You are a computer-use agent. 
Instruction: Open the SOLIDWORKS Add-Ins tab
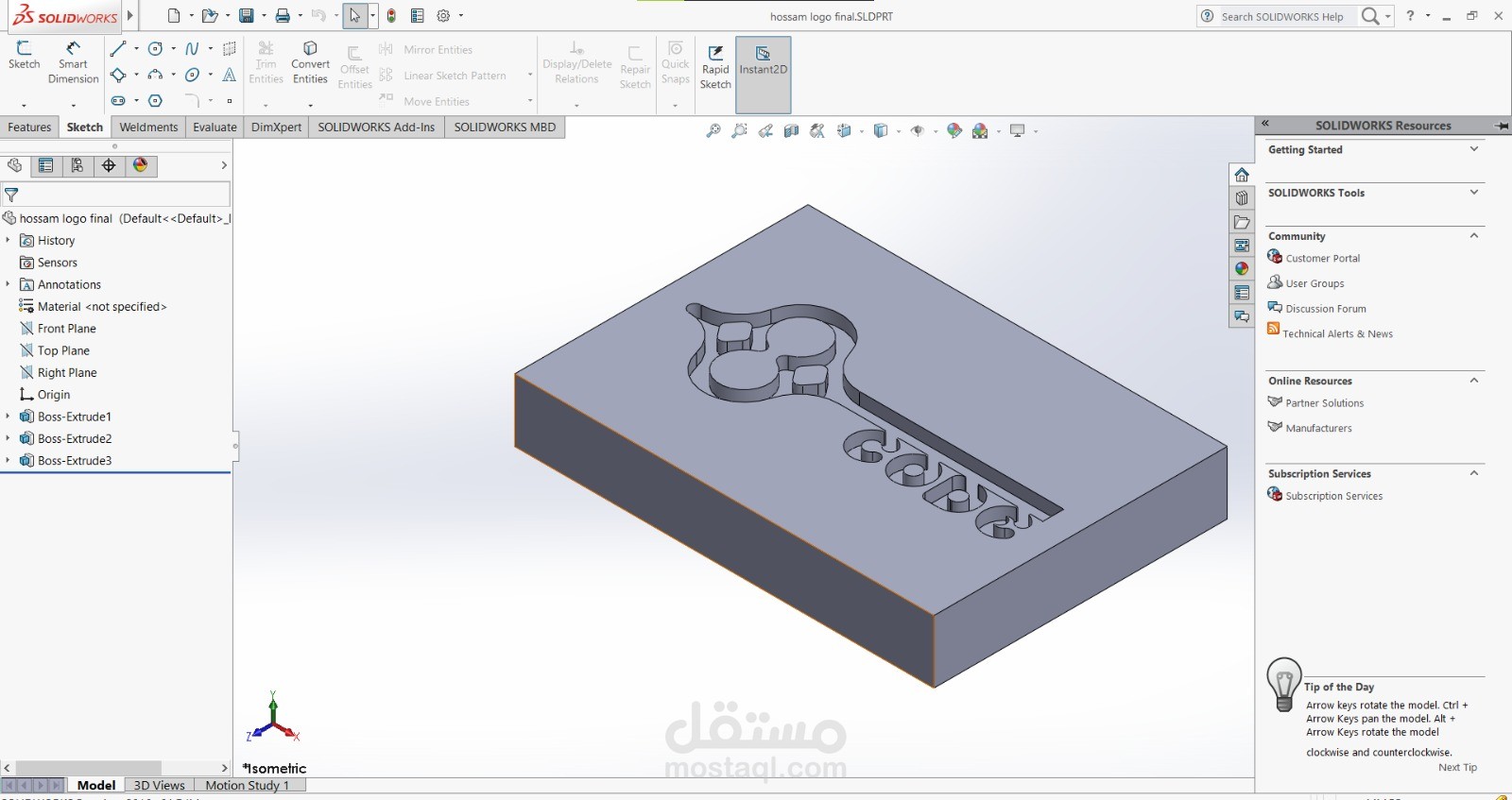click(x=376, y=128)
